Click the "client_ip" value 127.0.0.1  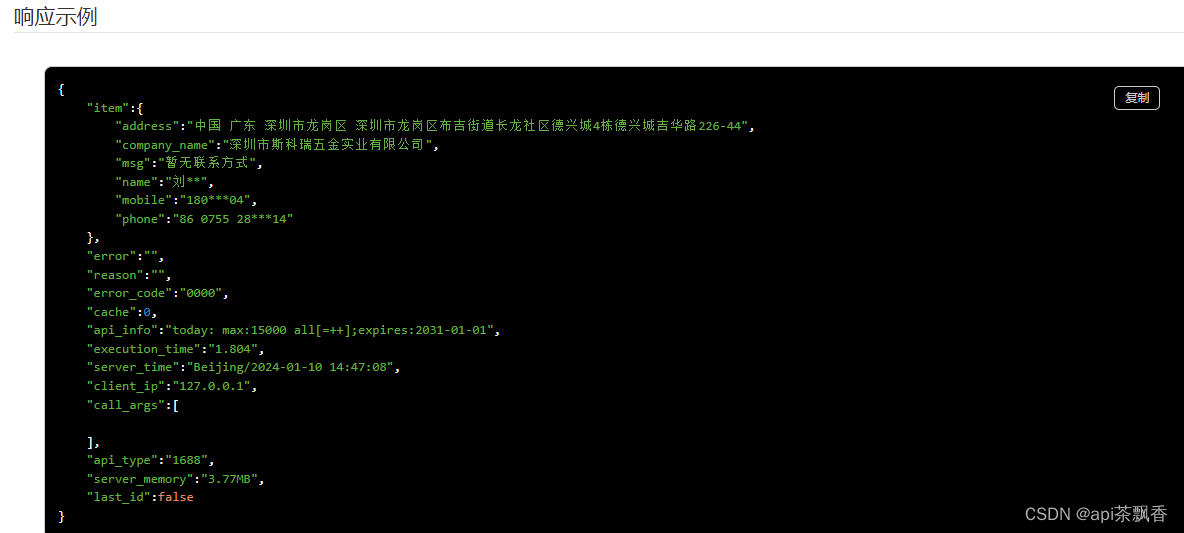pos(212,386)
